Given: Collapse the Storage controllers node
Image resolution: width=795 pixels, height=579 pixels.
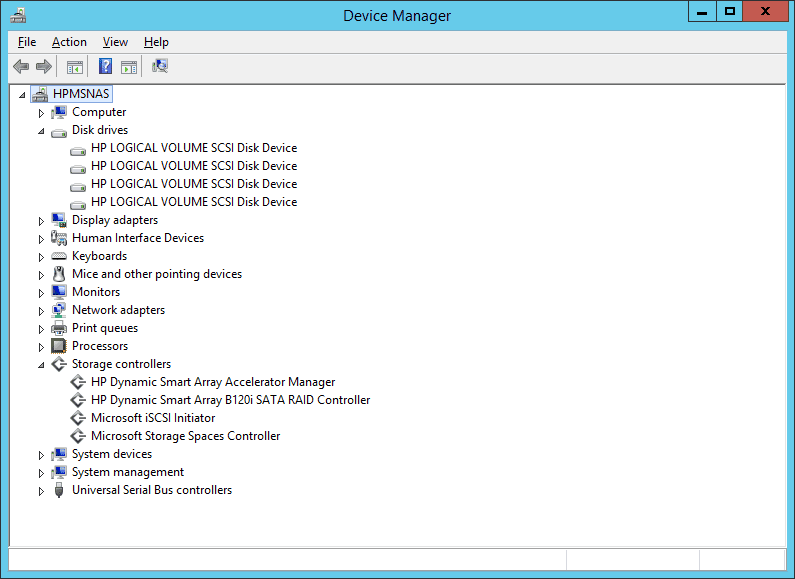Looking at the screenshot, I should coord(41,365).
